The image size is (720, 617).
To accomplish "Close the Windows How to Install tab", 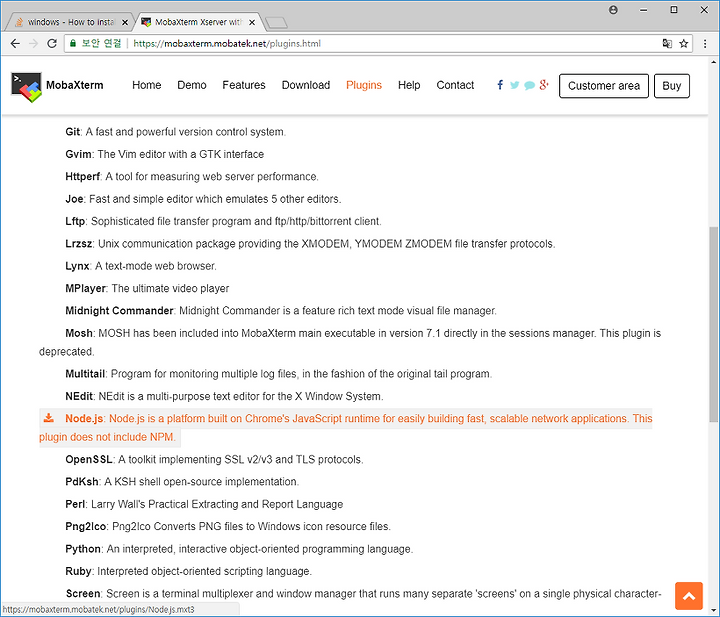I will pos(124,22).
